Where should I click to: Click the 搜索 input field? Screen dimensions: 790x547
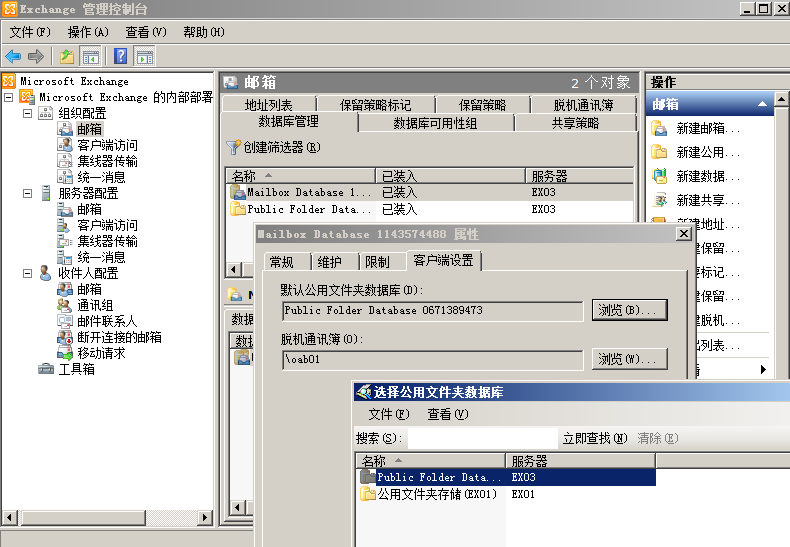pyautogui.click(x=483, y=438)
